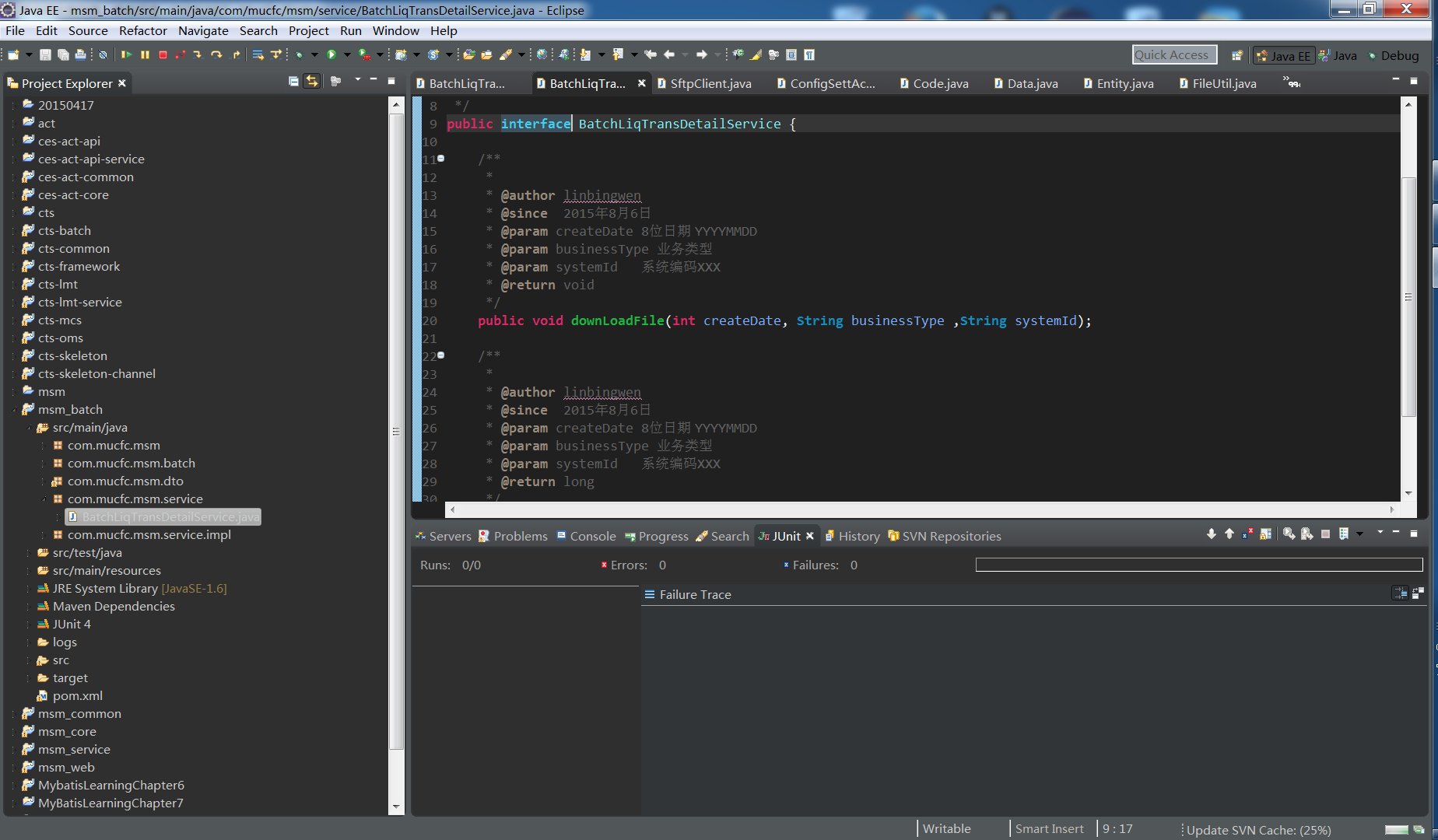The height and width of the screenshot is (840, 1438).
Task: Select BatchLiqTransDetailService.java in the tree
Action: 163,516
